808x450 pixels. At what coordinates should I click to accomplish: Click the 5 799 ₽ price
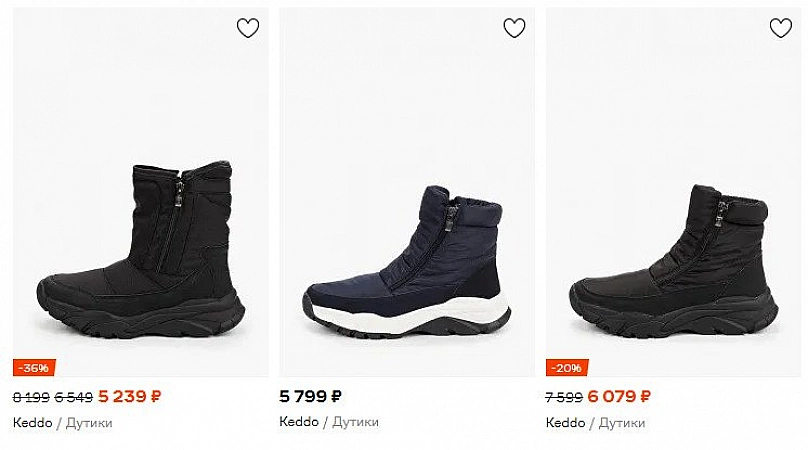click(x=311, y=396)
